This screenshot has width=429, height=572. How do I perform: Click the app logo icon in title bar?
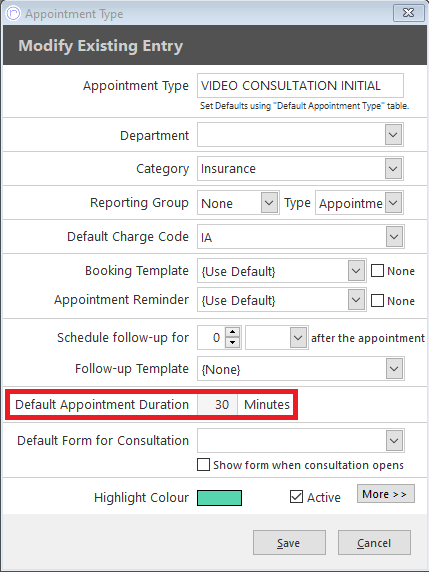coord(13,13)
